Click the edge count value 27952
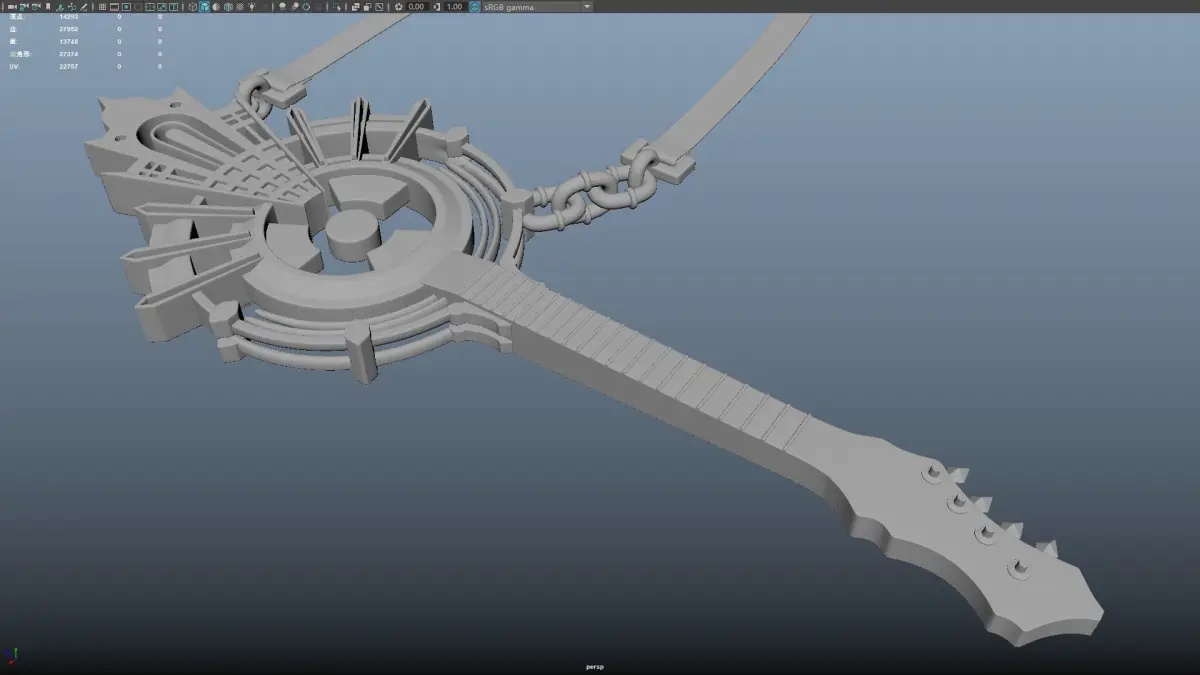1200x675 pixels. (x=69, y=29)
